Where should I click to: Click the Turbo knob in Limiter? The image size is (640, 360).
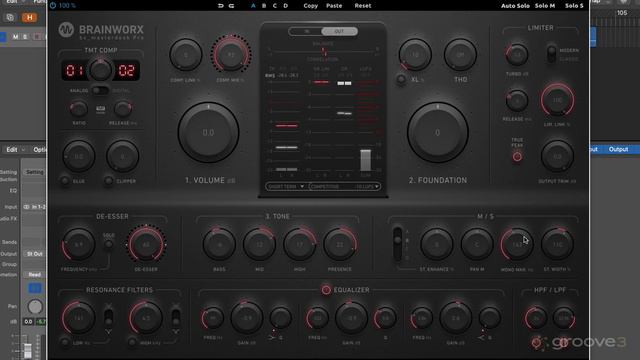(x=517, y=55)
